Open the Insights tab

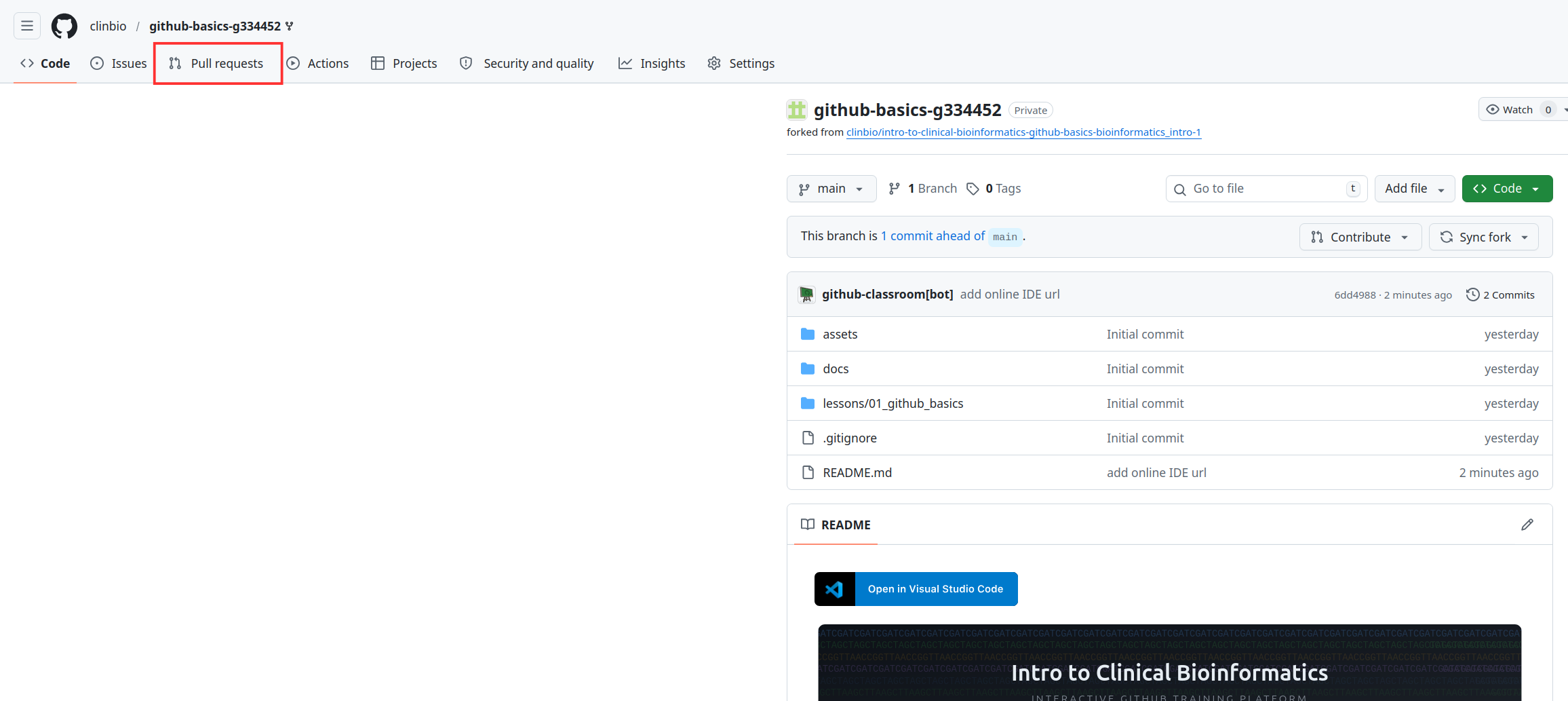coord(652,63)
